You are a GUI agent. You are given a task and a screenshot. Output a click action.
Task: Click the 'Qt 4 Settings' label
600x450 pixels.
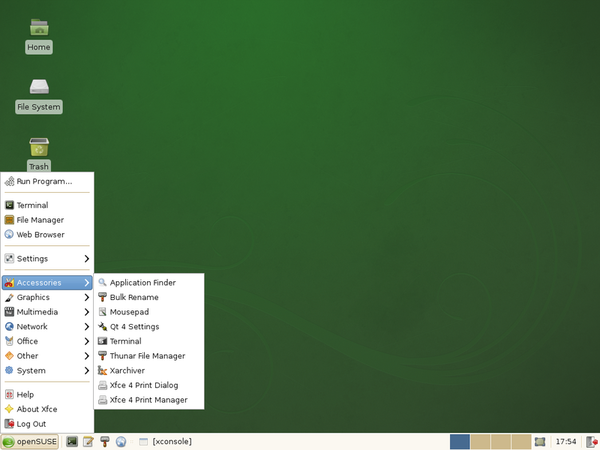tap(134, 326)
